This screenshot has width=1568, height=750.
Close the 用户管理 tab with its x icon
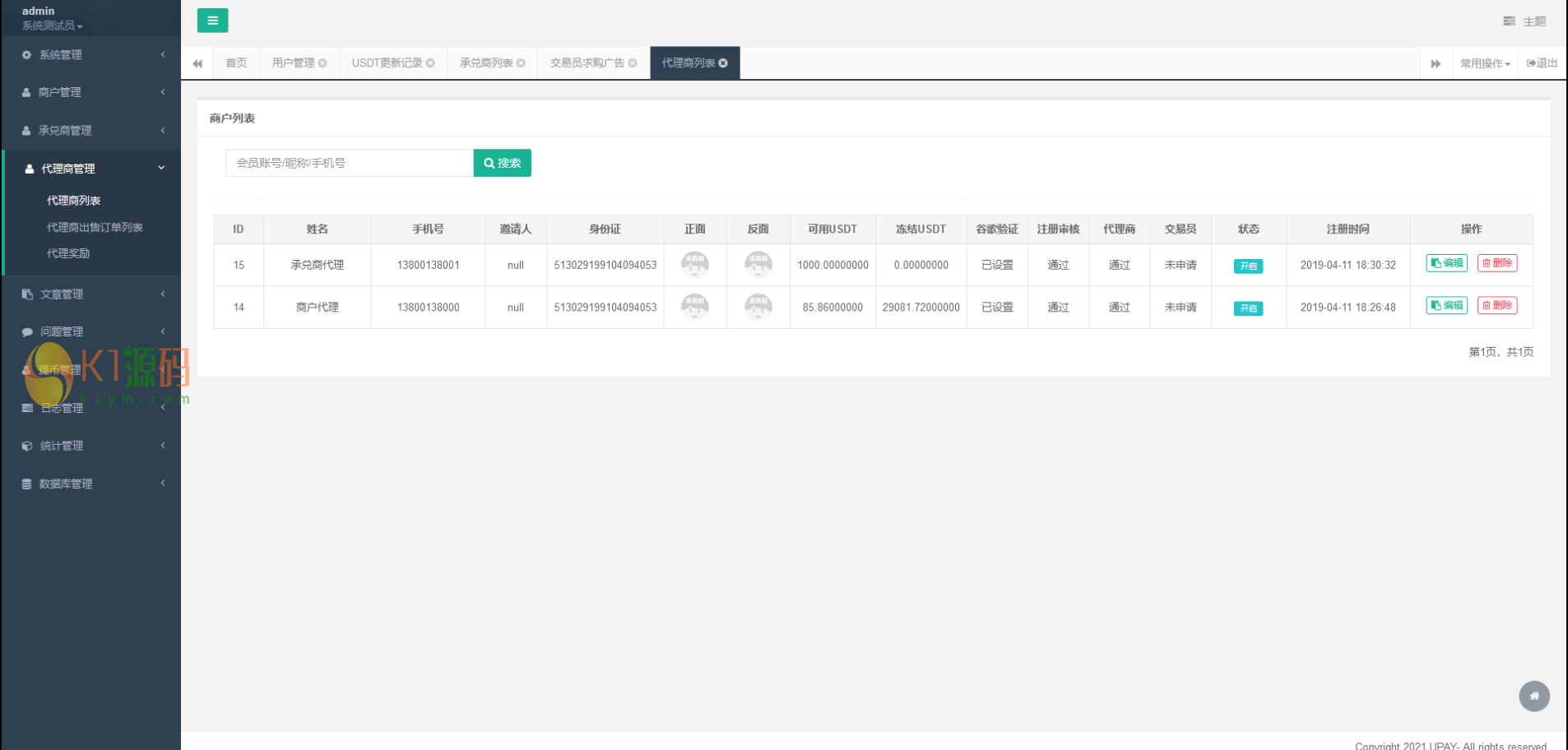coord(322,63)
